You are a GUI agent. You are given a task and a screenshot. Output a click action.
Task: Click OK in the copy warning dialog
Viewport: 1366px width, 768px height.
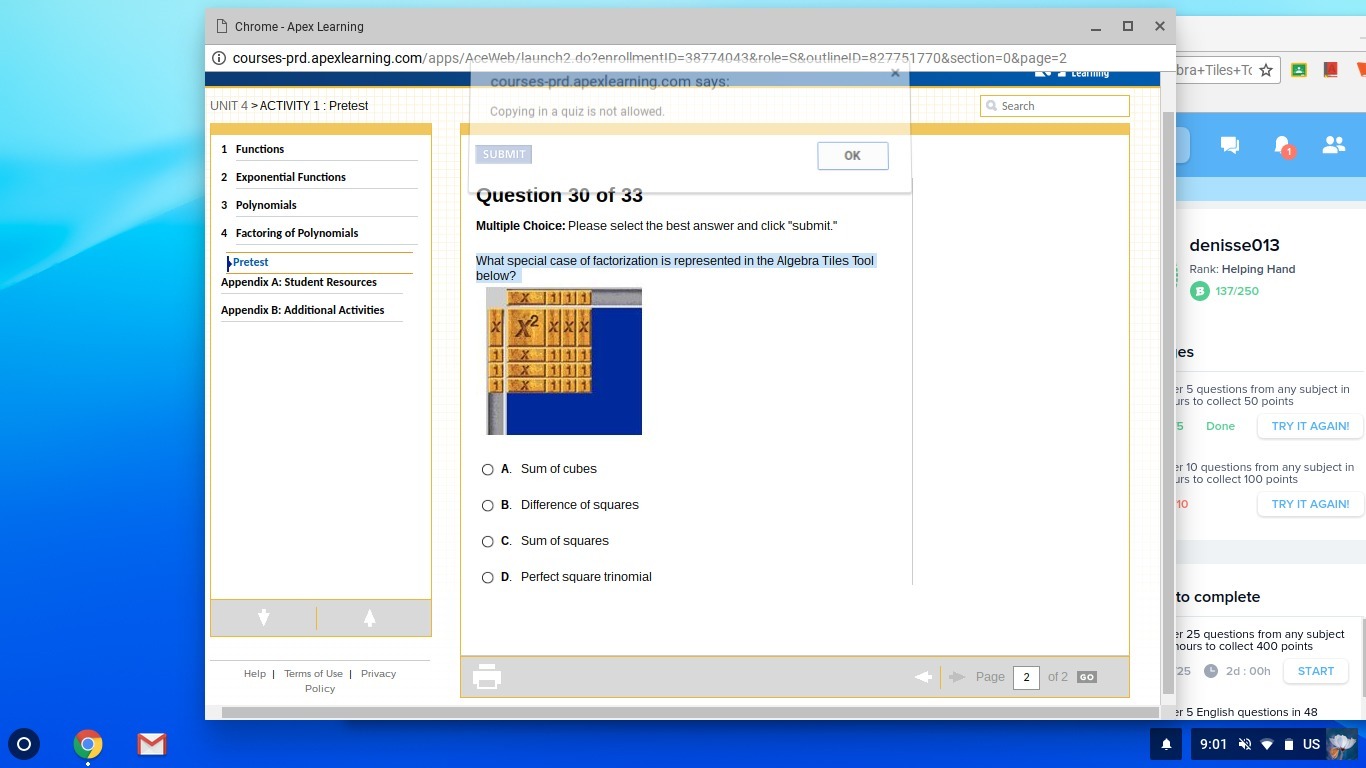point(852,156)
